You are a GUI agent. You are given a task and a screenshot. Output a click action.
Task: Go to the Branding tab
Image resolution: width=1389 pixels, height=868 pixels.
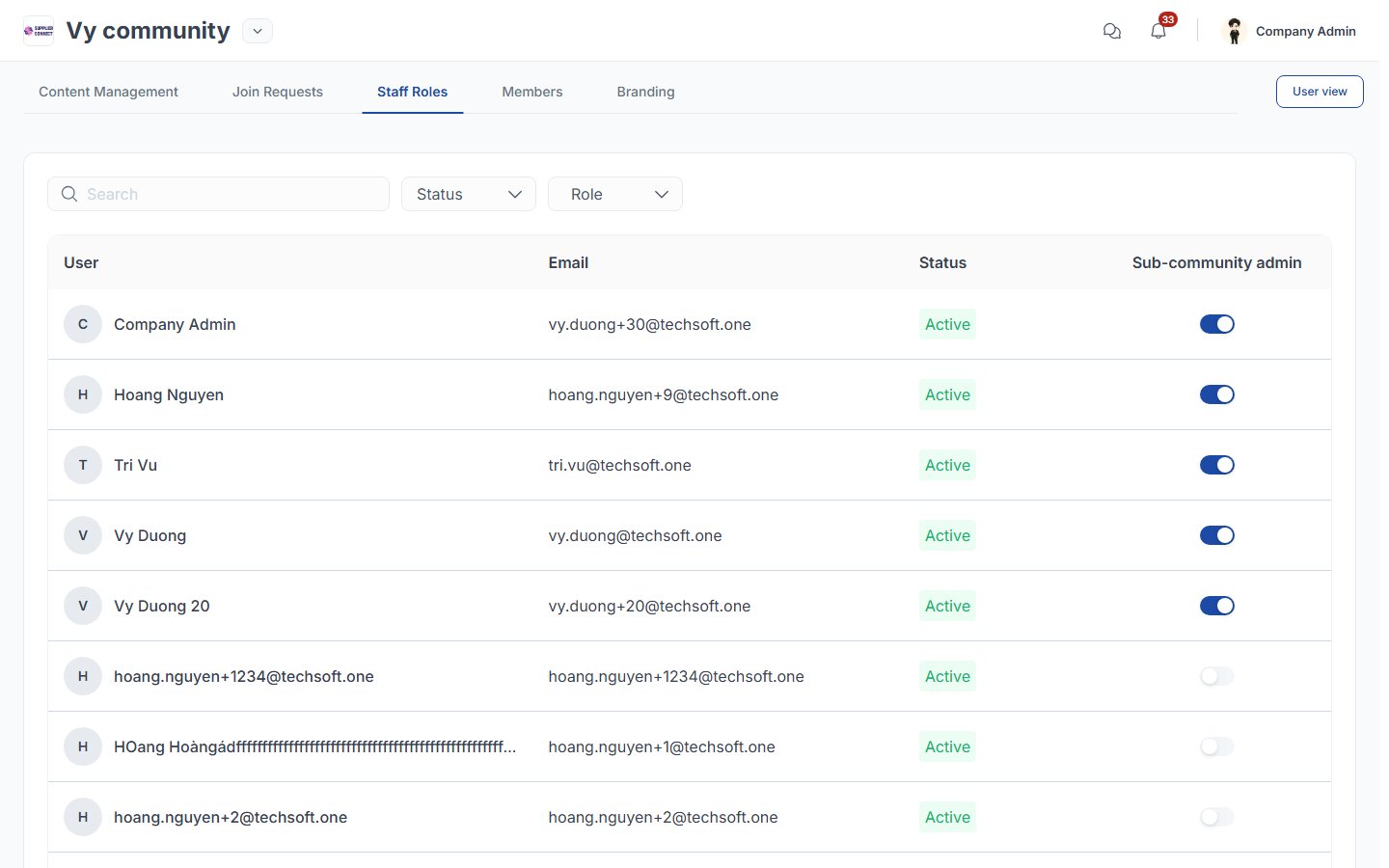click(646, 92)
